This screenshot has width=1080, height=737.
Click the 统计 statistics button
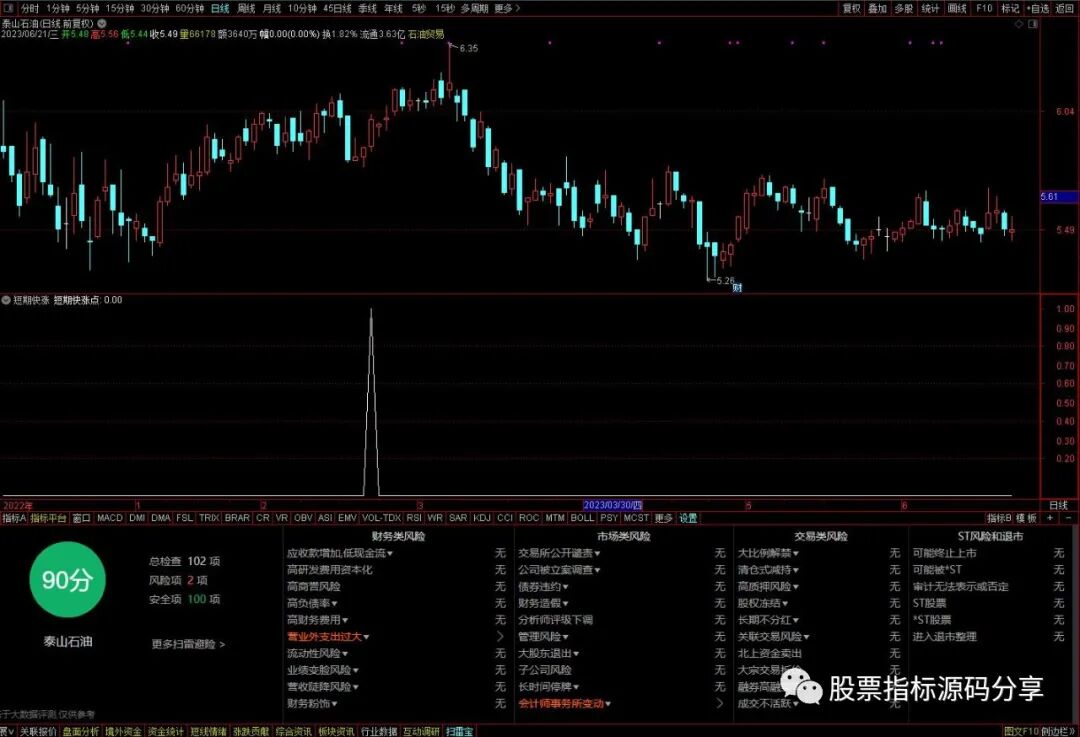931,8
